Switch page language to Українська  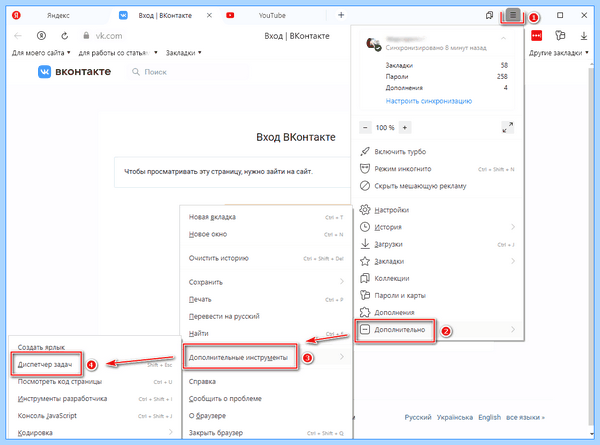click(455, 417)
